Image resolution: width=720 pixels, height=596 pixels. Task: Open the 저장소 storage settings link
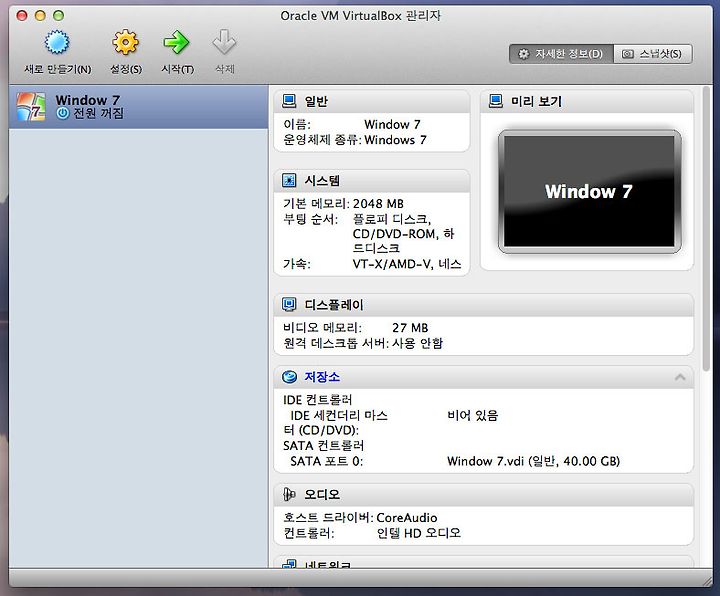[x=322, y=377]
